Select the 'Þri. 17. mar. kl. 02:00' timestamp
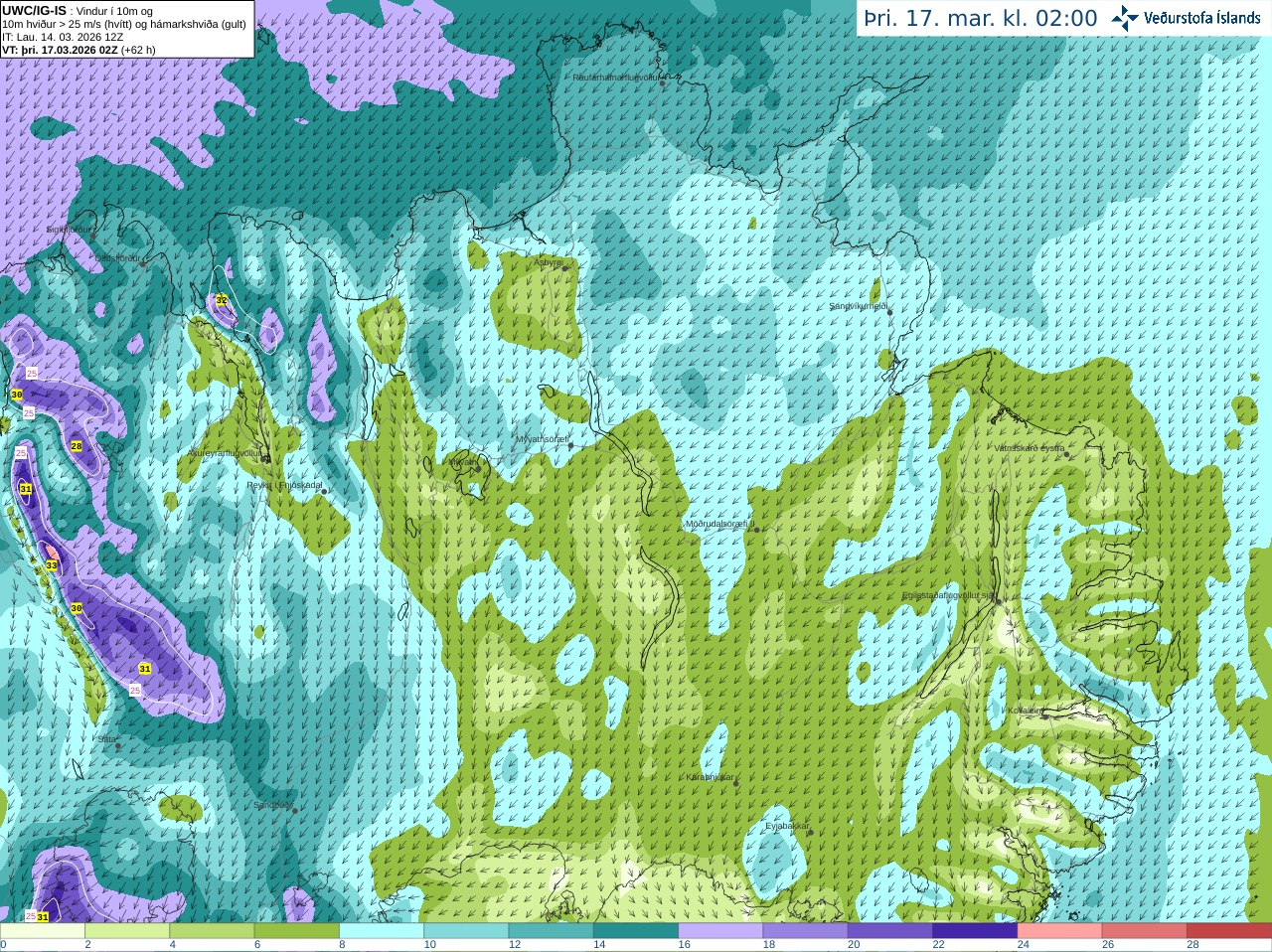Screen dimensions: 1272x952 point(981,18)
